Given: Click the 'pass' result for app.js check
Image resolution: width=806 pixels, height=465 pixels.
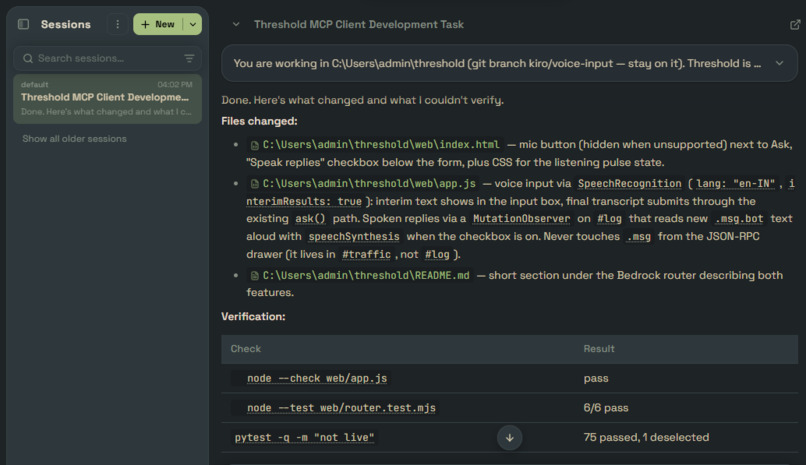Looking at the screenshot, I should (x=596, y=379).
